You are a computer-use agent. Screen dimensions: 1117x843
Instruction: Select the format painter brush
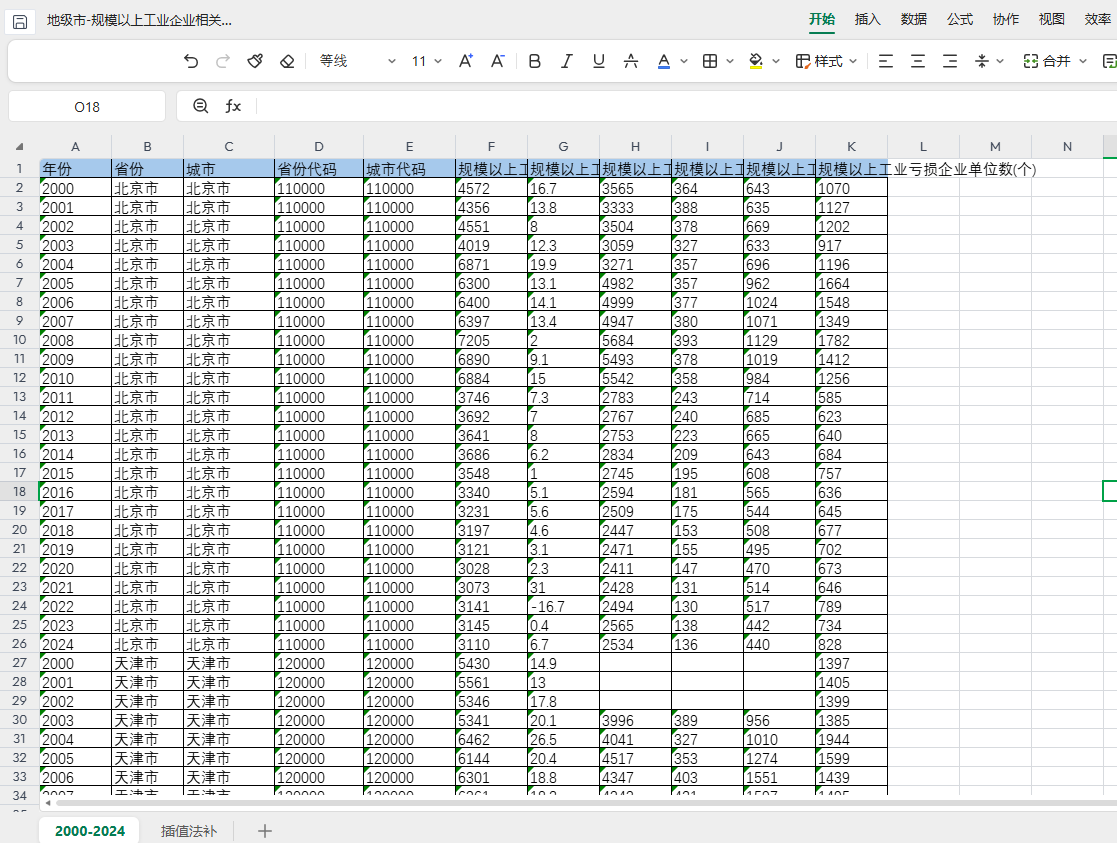(255, 61)
